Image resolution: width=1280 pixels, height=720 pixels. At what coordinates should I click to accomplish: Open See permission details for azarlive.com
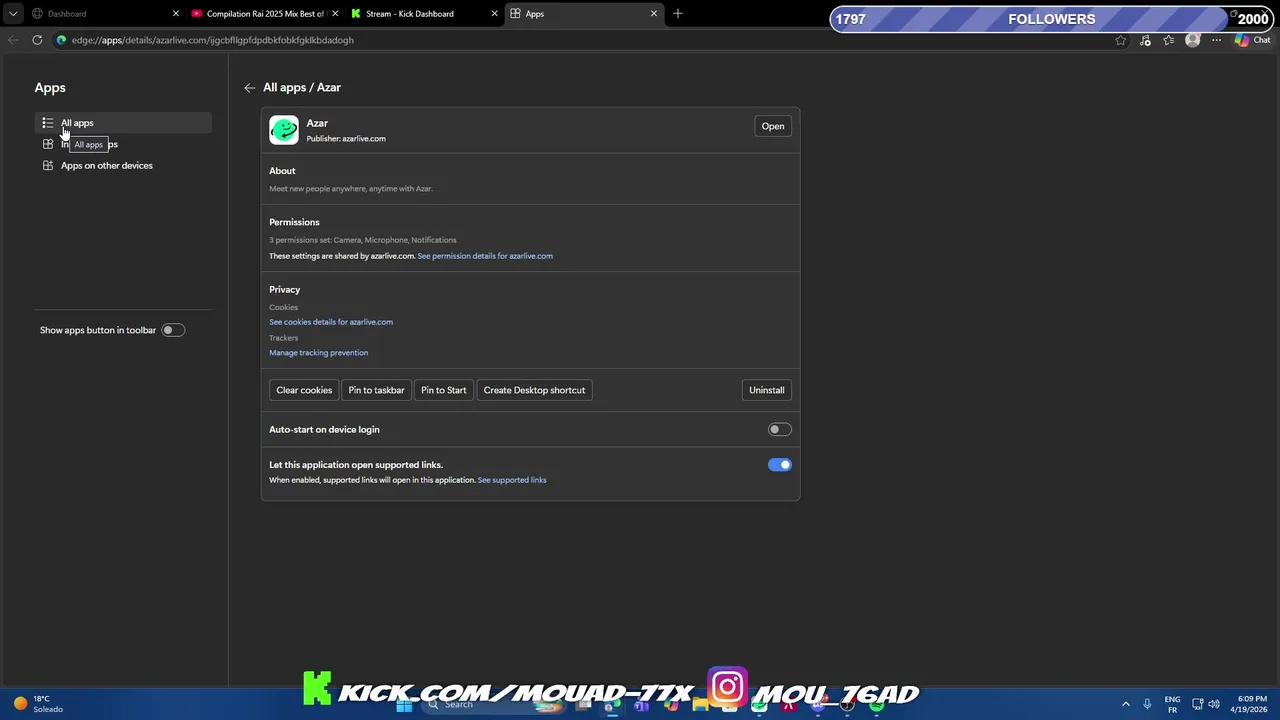pos(485,256)
